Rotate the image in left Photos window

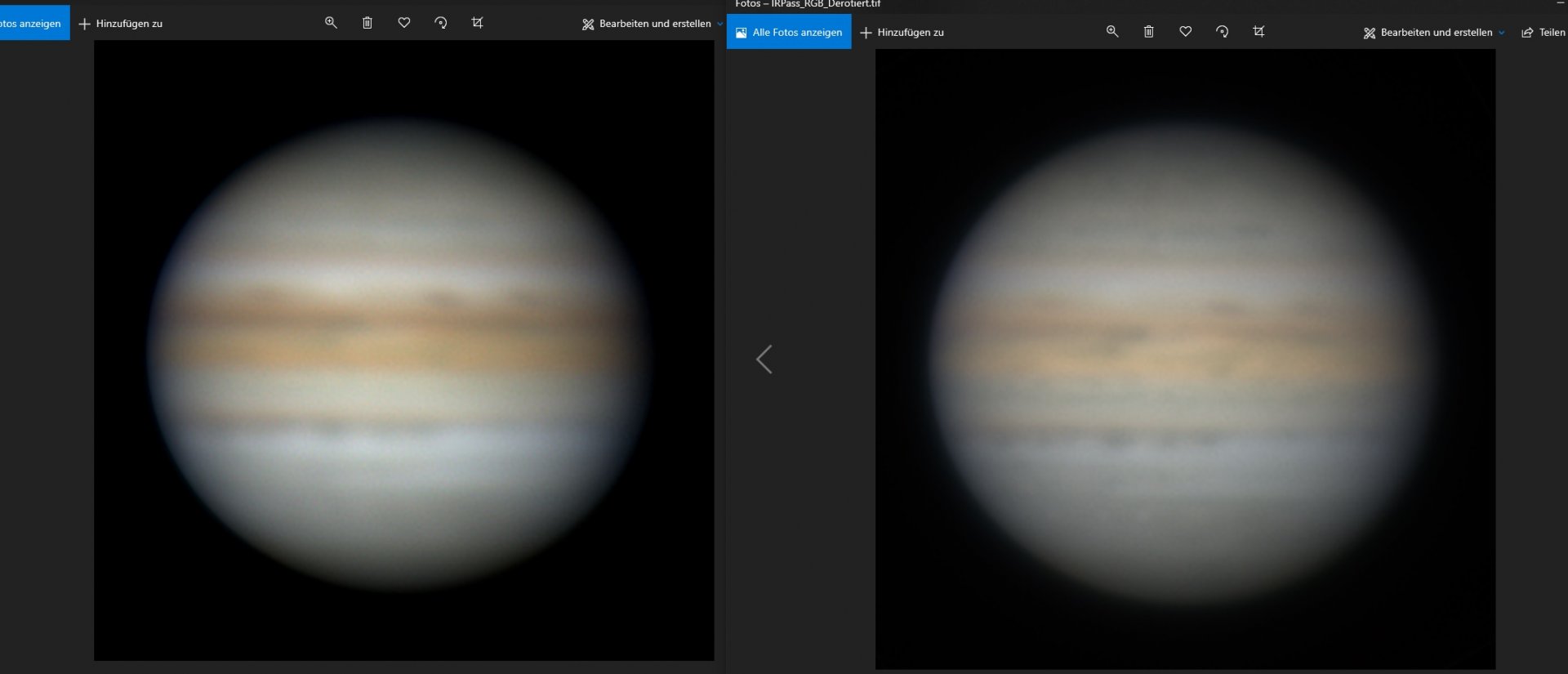click(441, 23)
